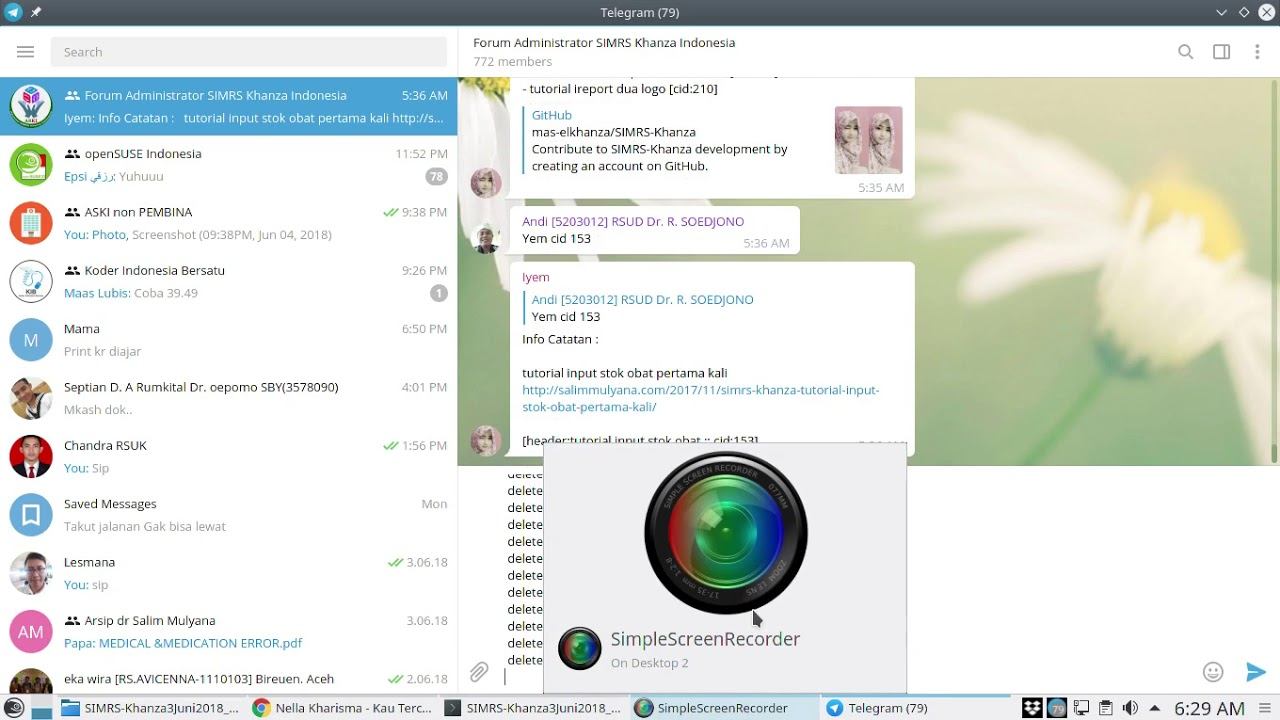This screenshot has height=720, width=1280.
Task: Click the unread badge on Koder Indonesia Bersatu
Action: click(x=438, y=293)
